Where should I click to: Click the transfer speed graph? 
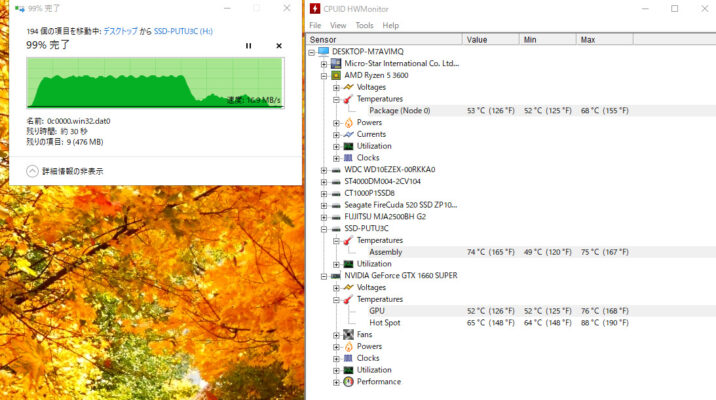pos(155,83)
